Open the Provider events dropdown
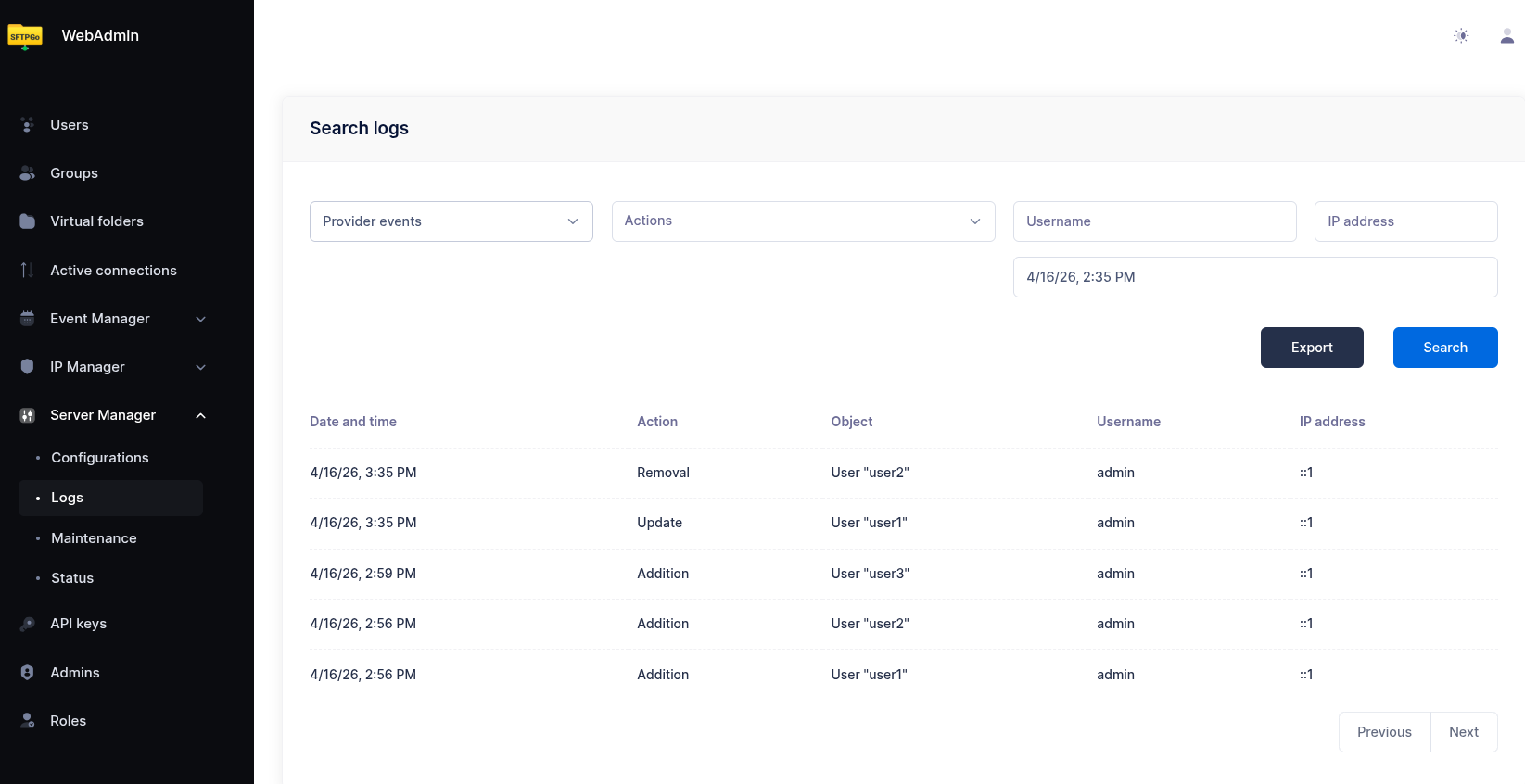Image resolution: width=1525 pixels, height=784 pixels. tap(451, 221)
